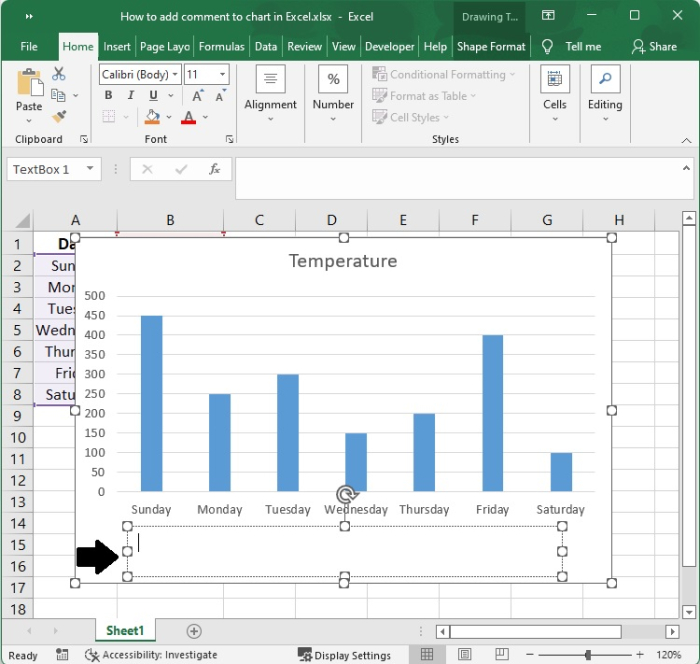Select the Format Painter brush

(x=58, y=116)
